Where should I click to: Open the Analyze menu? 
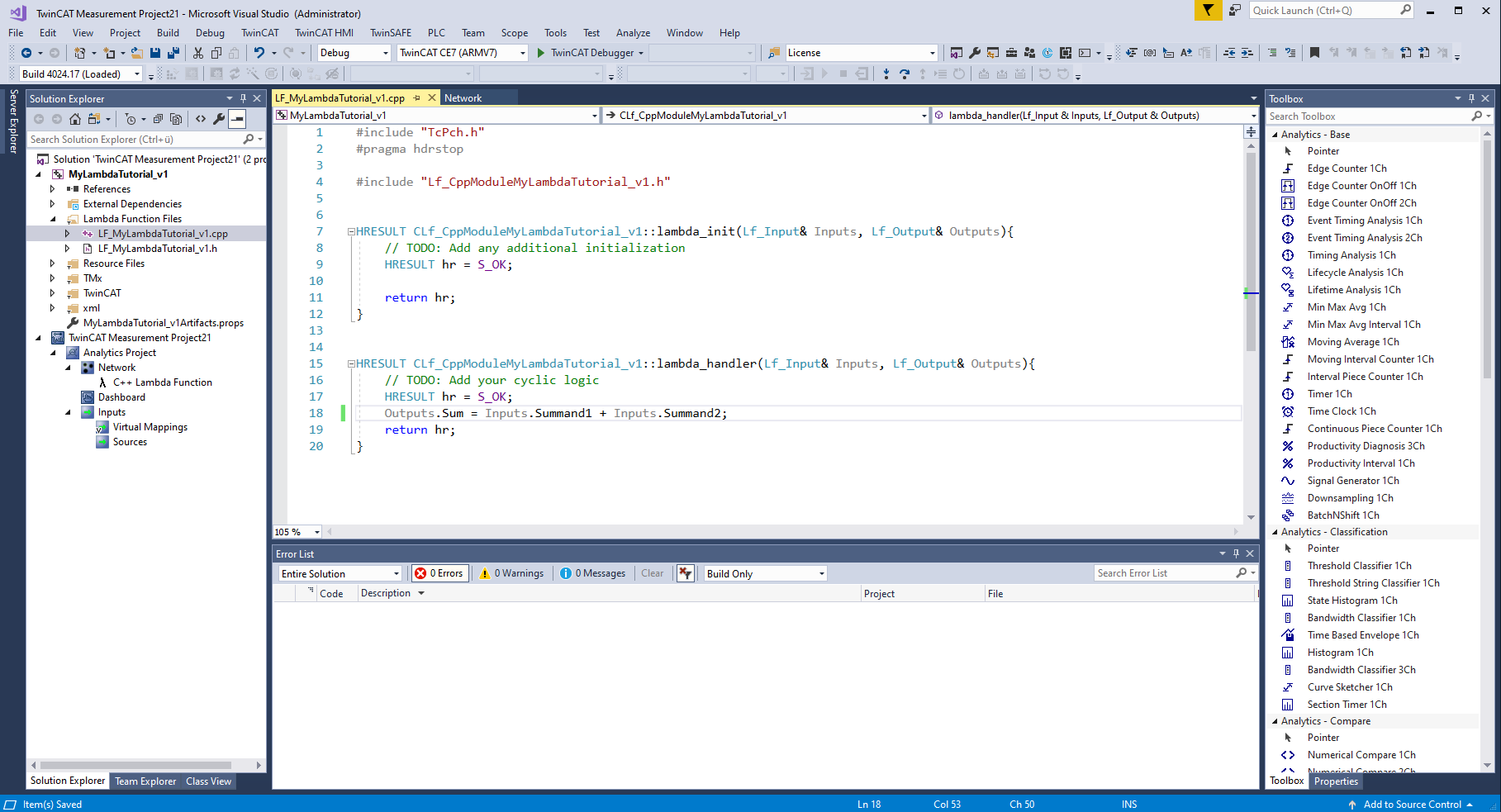click(x=633, y=33)
